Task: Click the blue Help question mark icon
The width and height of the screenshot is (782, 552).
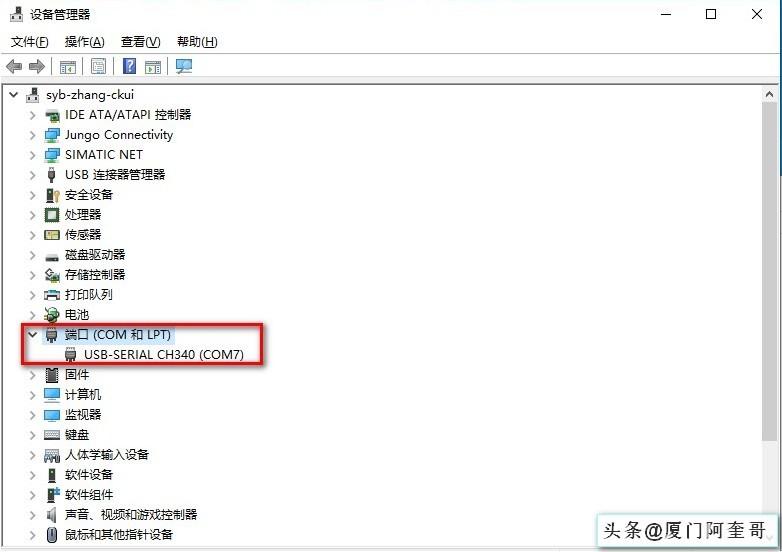Action: (129, 66)
